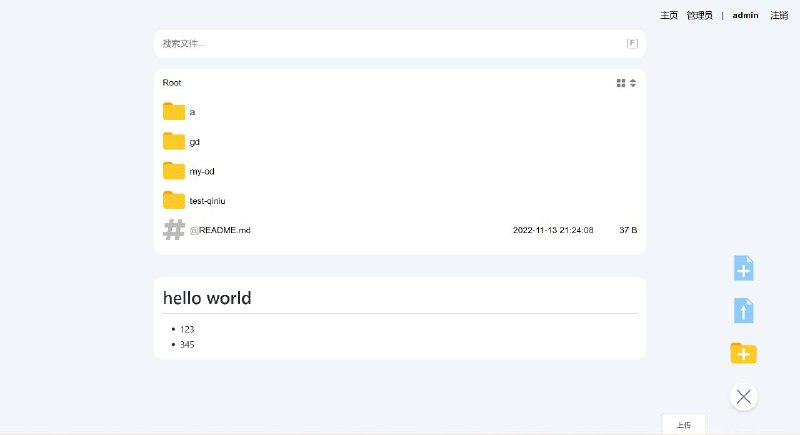Open the gd folder icon
The width and height of the screenshot is (800, 435).
click(x=174, y=141)
